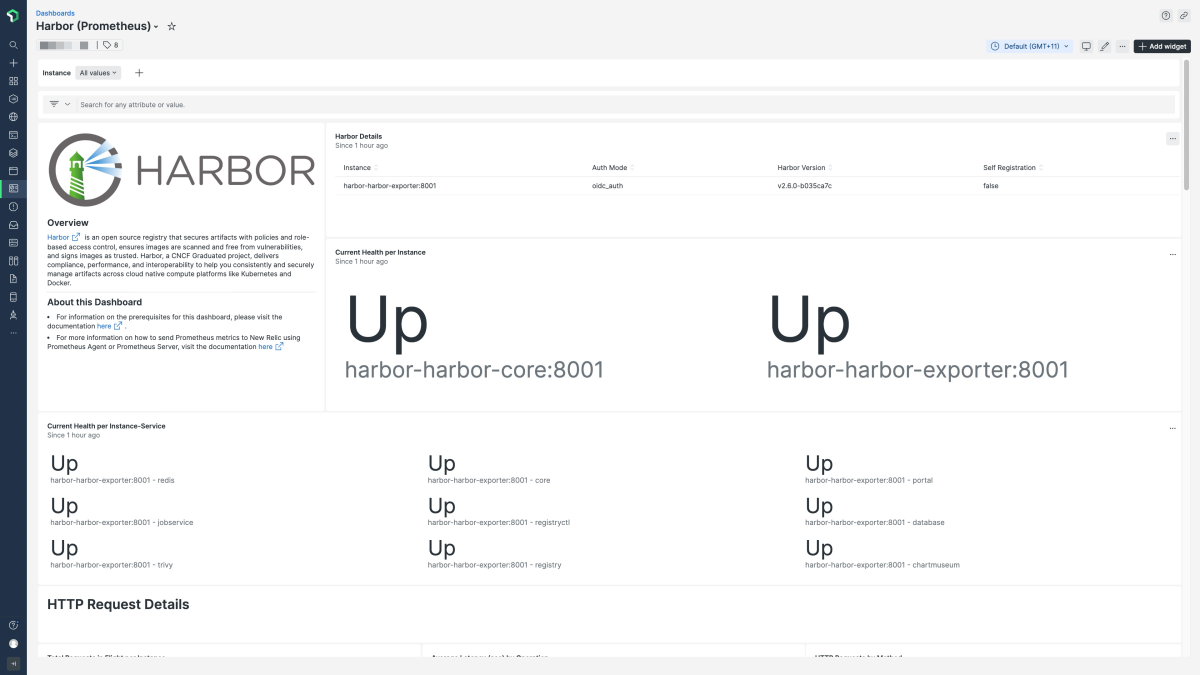Click the HTTP Request Details heading
Viewport: 1200px width, 675px height.
(x=118, y=604)
